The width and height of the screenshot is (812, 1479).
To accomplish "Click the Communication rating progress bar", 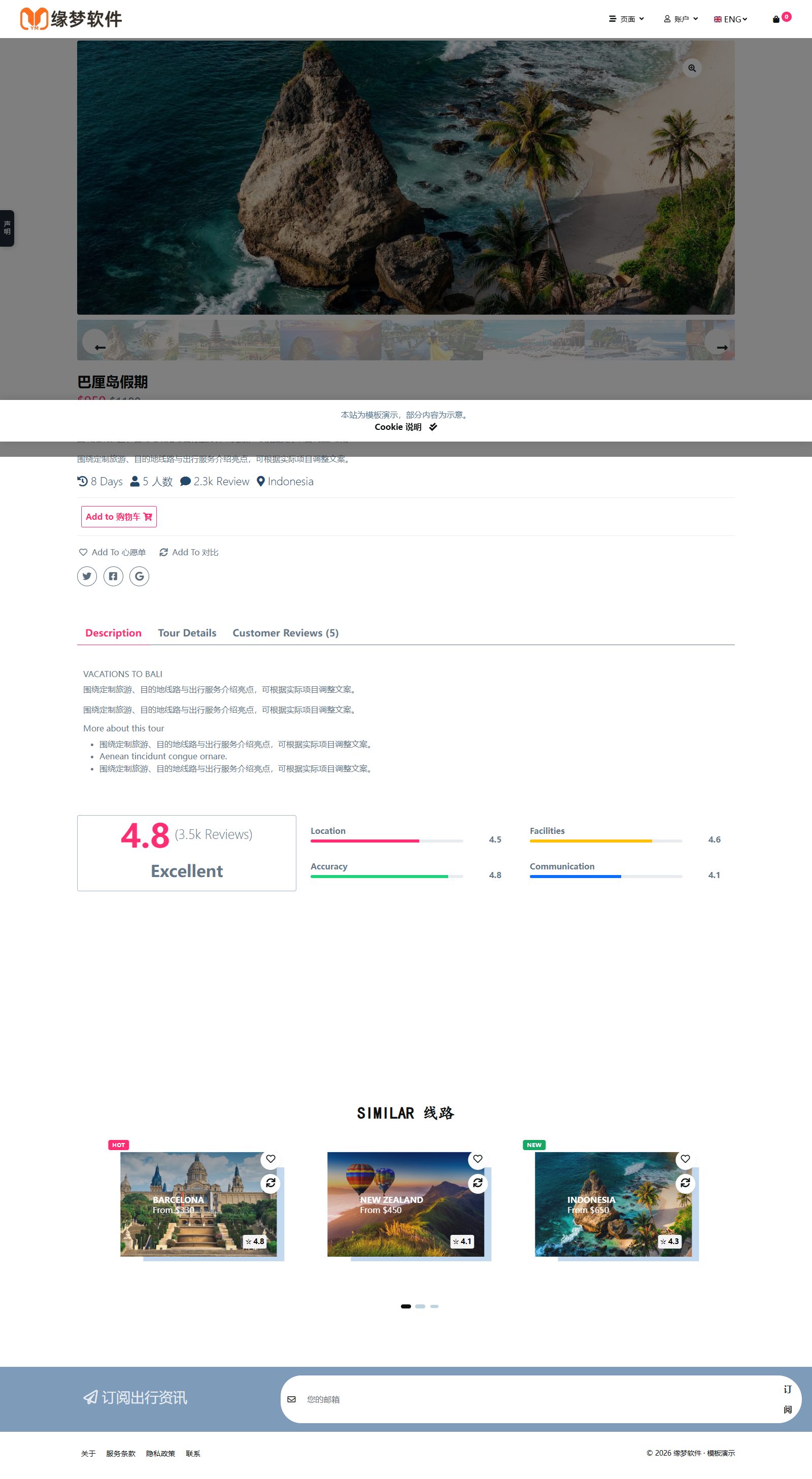I will tap(606, 876).
